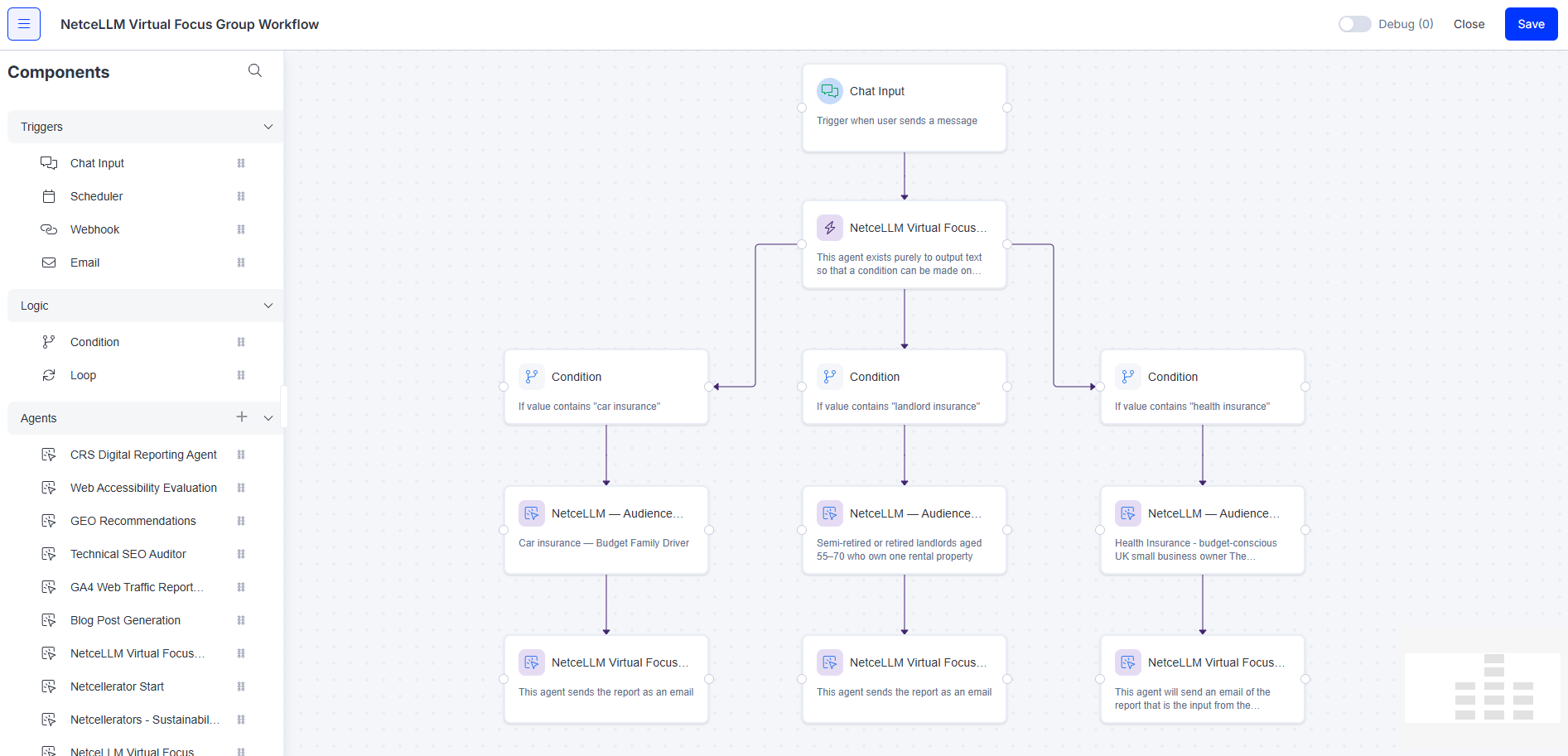This screenshot has width=1568, height=756.
Task: Collapse the Logic section
Action: coord(268,306)
